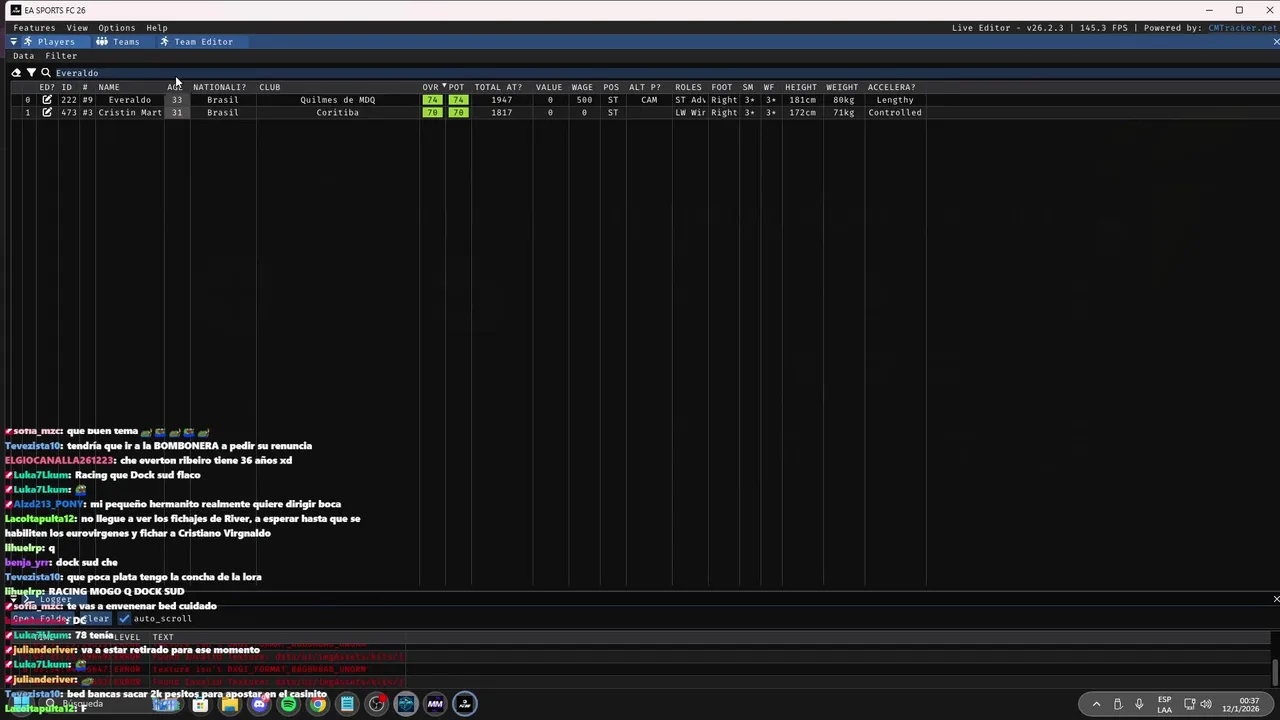Open the edit icon for Everaldo
Viewport: 1280px width, 720px height.
click(47, 100)
